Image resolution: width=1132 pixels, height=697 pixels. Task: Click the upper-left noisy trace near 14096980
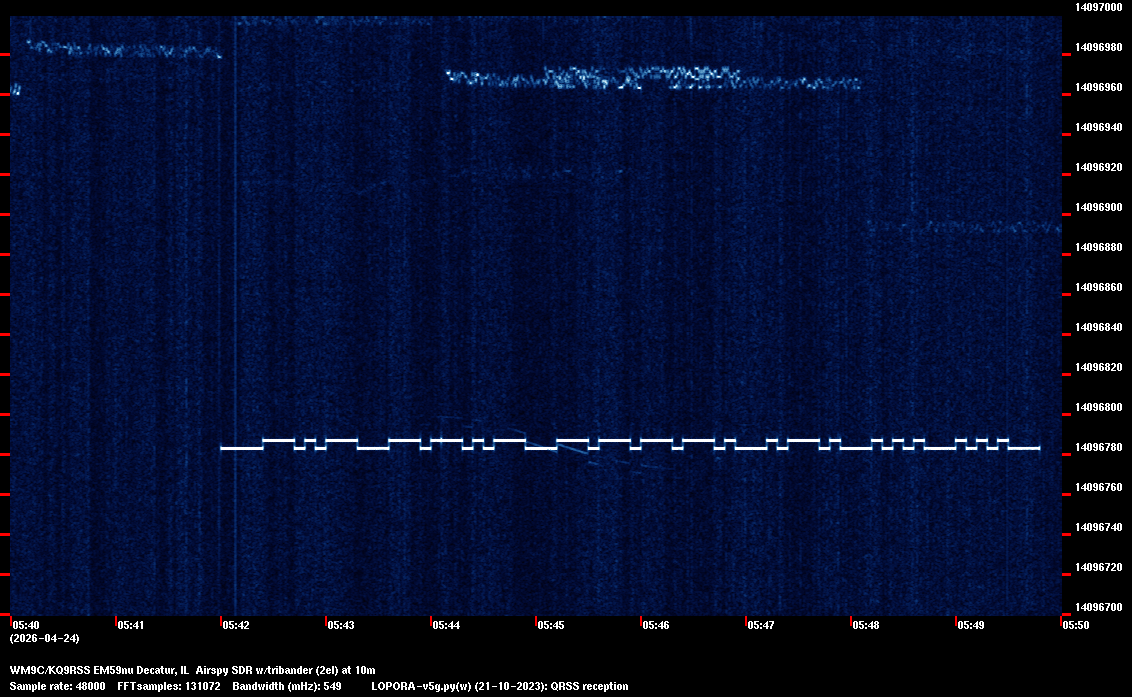pos(120,49)
